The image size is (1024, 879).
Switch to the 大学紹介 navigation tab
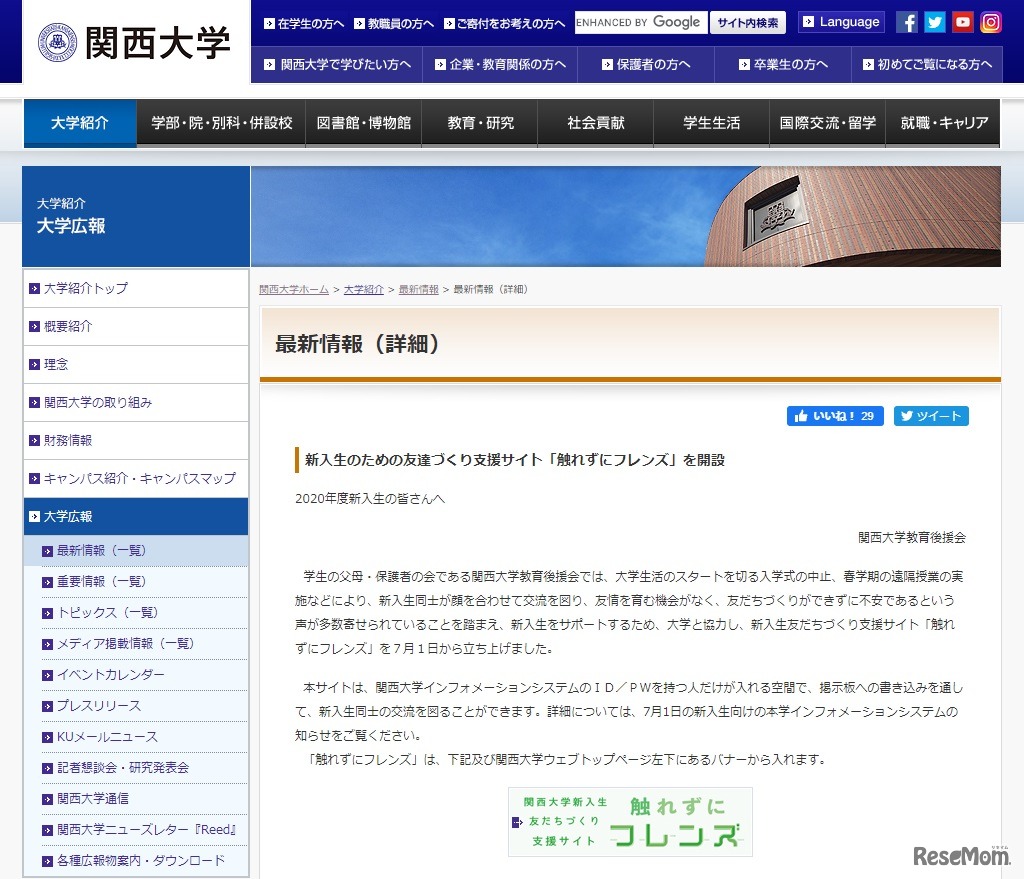[x=79, y=122]
